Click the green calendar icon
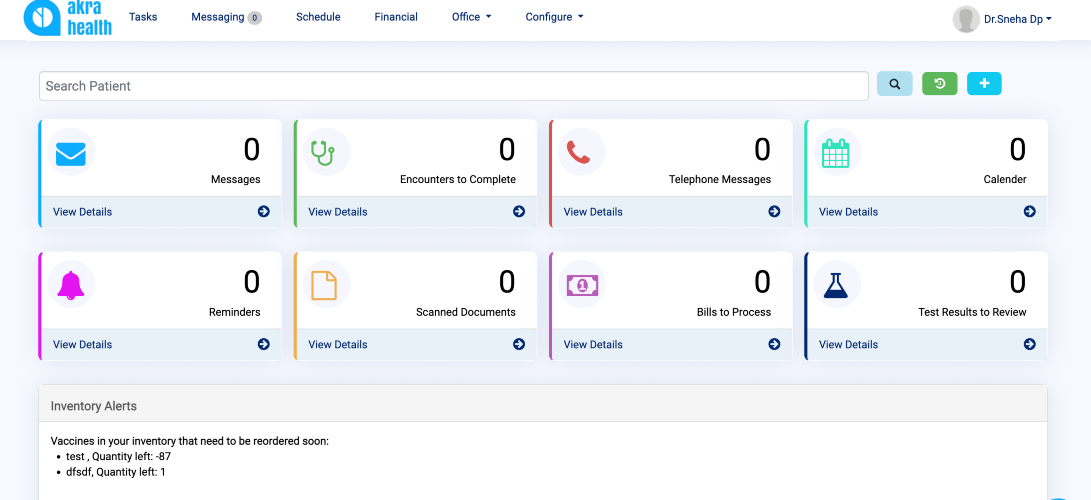 point(836,153)
